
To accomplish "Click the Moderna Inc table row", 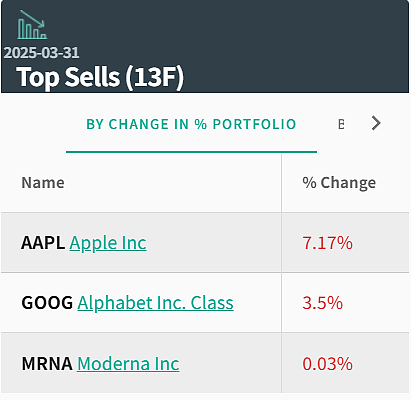I will pos(205,363).
